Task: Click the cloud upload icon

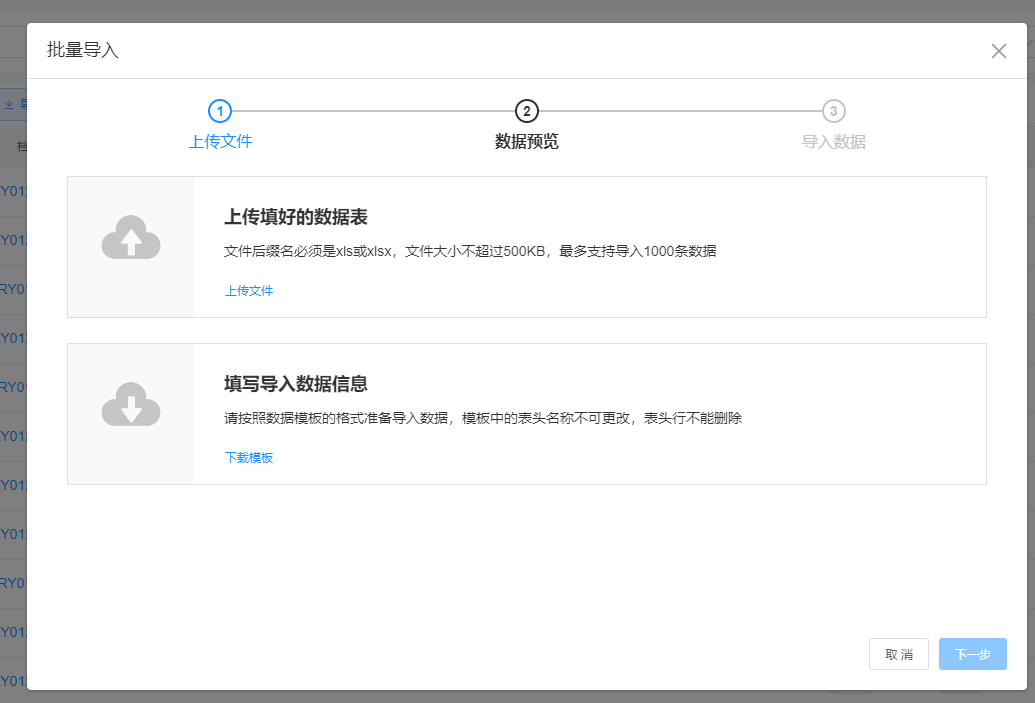Action: click(x=131, y=238)
